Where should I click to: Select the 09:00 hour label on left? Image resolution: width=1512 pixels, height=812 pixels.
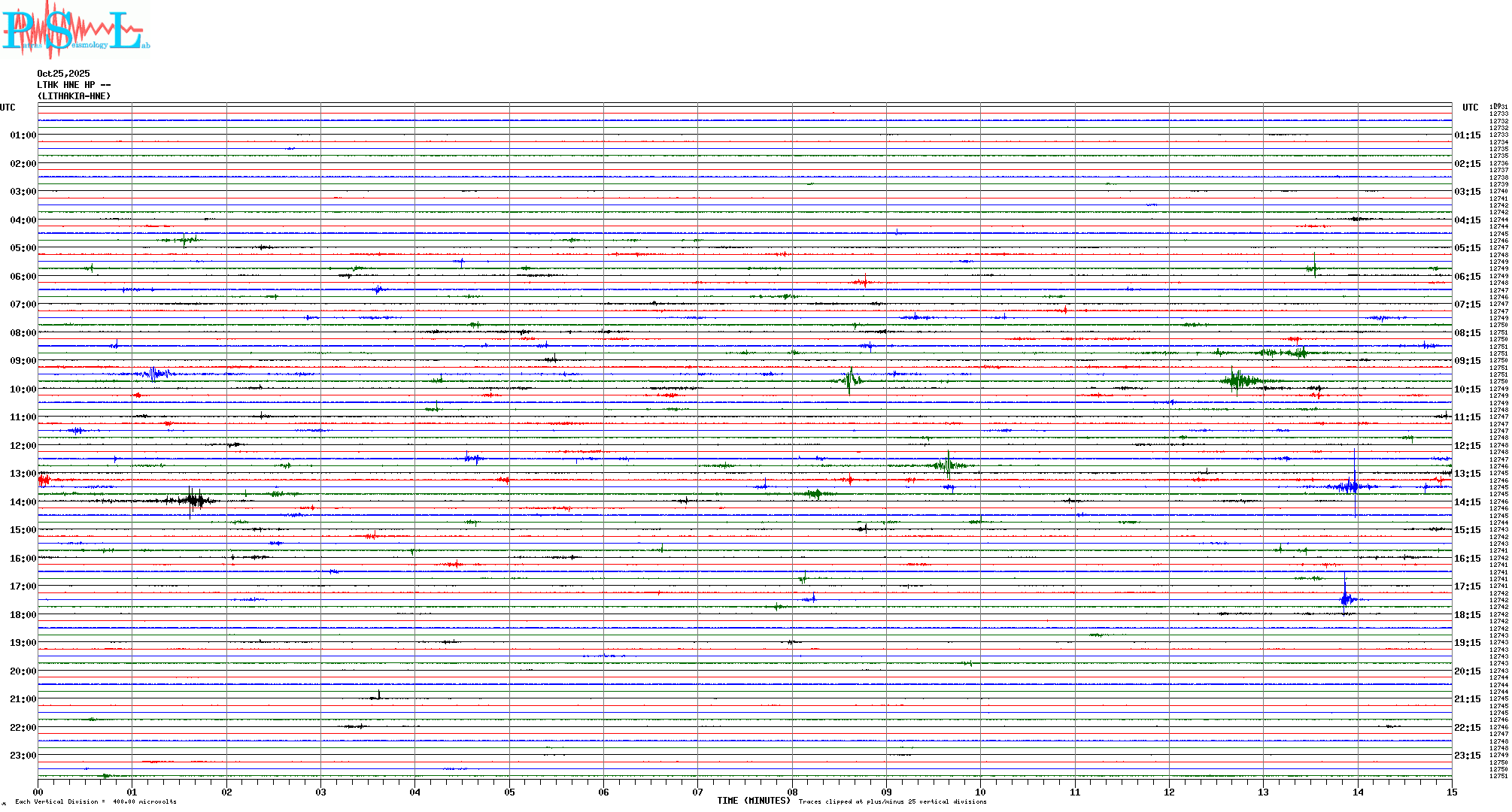[x=23, y=361]
